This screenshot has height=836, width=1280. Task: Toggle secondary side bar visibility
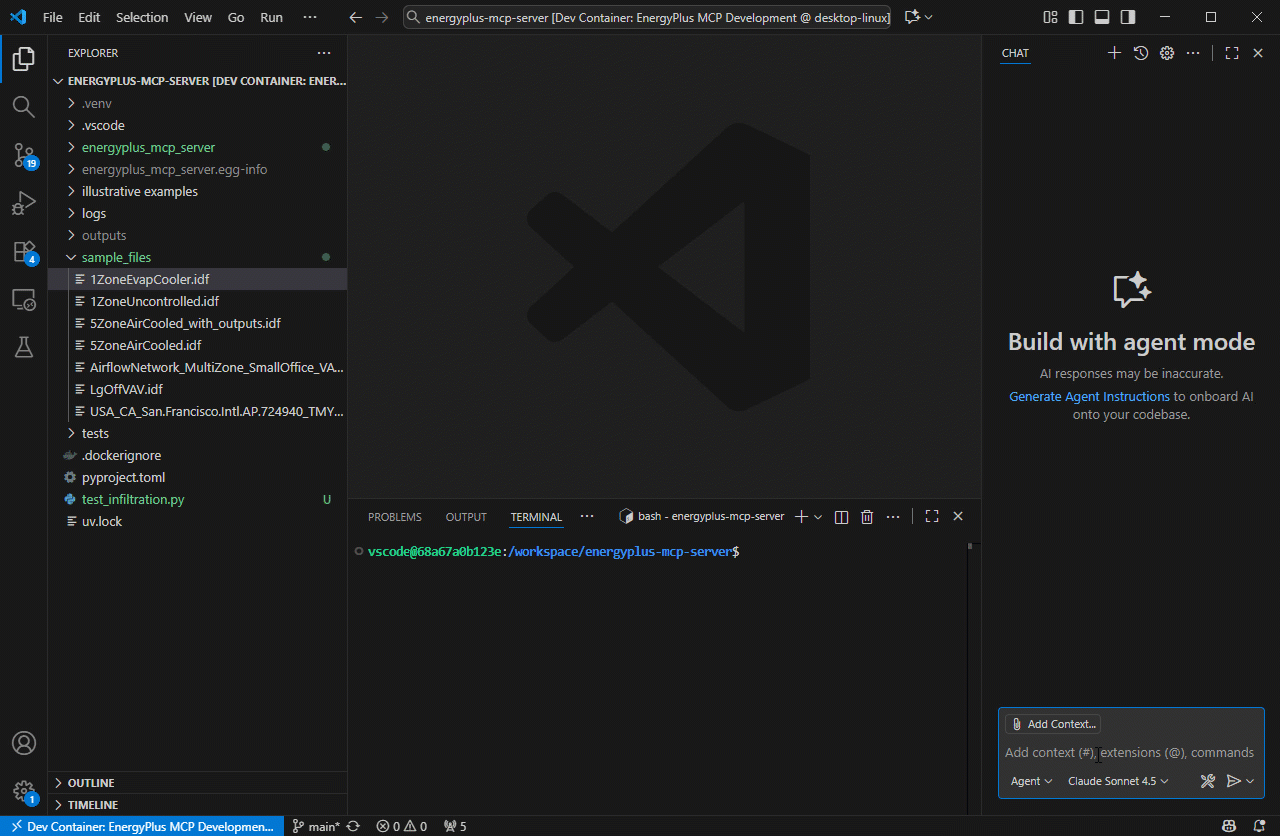[1128, 17]
